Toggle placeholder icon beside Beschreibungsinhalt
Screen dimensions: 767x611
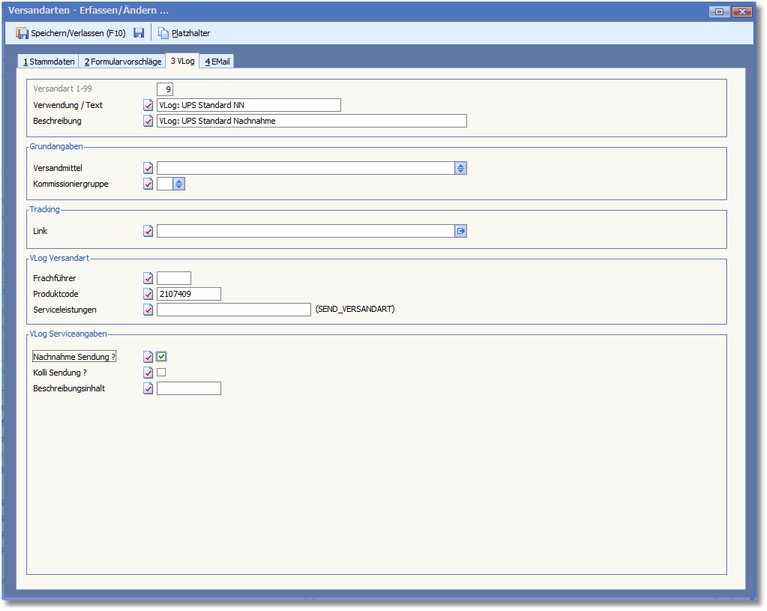click(x=148, y=388)
